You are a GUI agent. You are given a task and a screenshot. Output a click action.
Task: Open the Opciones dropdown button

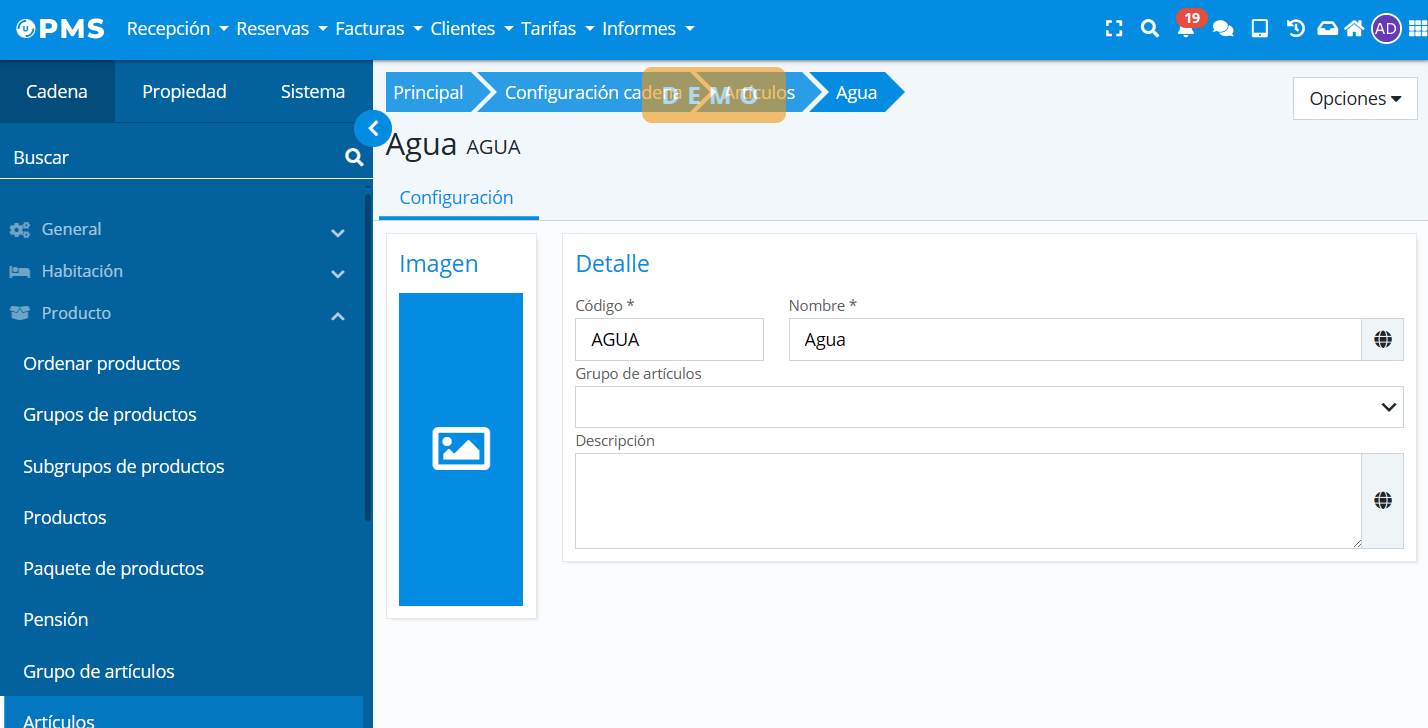tap(1355, 99)
